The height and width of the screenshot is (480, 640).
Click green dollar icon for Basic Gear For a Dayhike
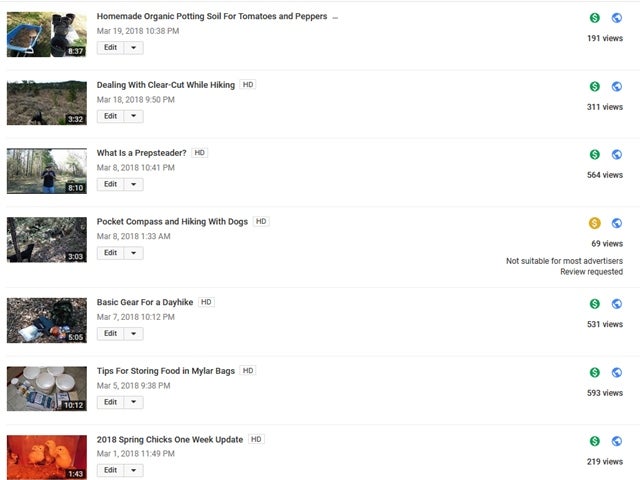(595, 304)
